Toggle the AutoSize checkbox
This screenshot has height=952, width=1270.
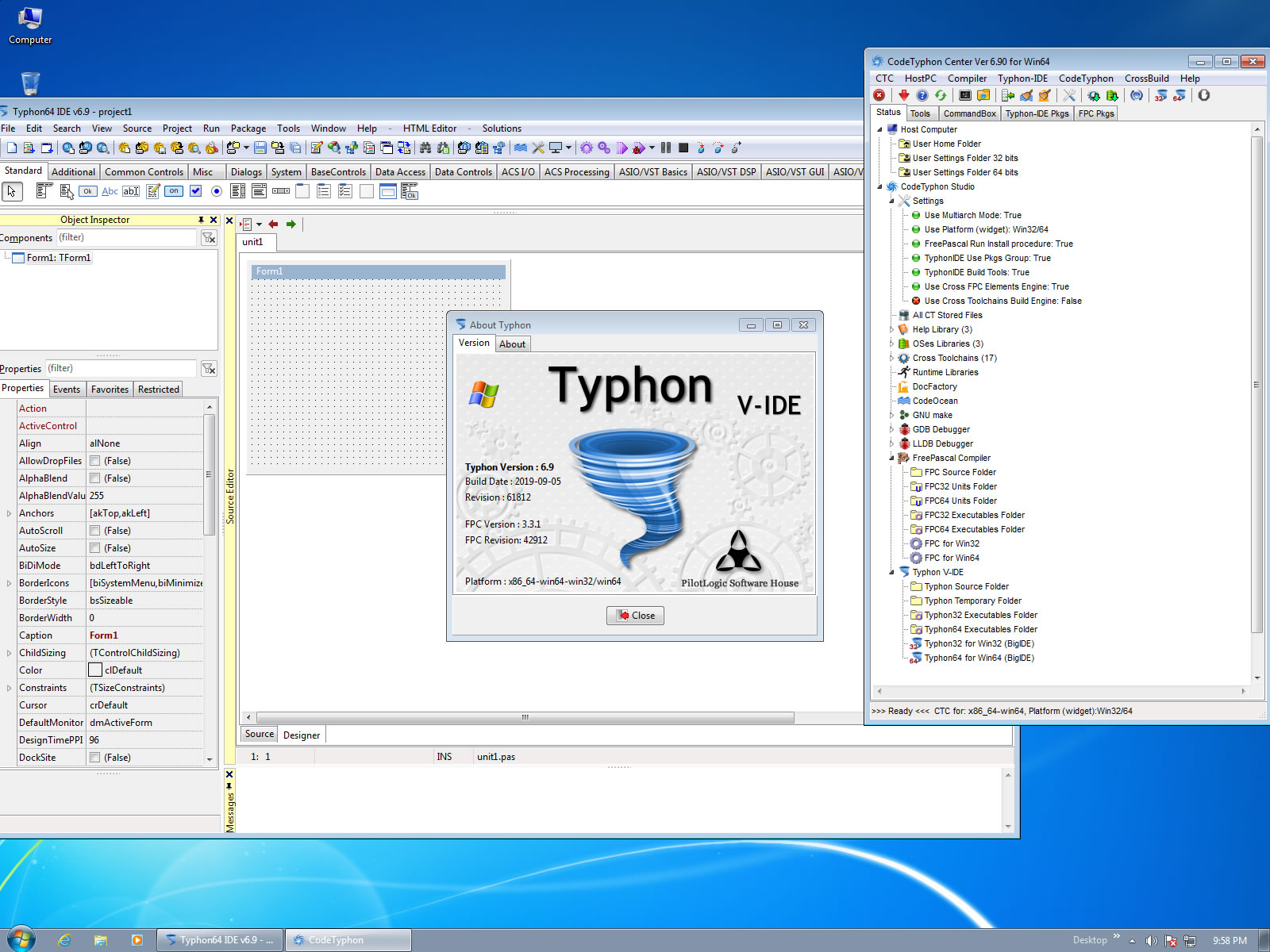point(95,548)
